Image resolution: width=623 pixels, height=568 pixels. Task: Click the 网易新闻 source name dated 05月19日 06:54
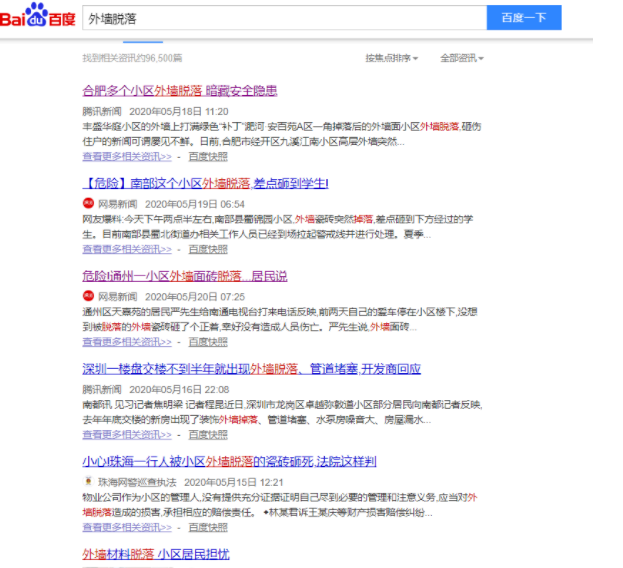(x=118, y=204)
